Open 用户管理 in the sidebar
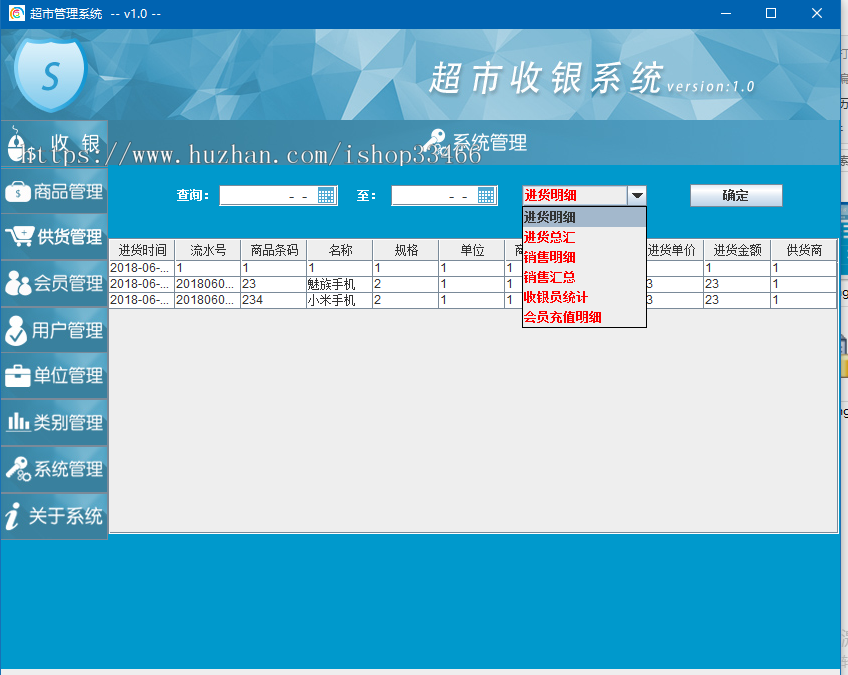Image resolution: width=848 pixels, height=675 pixels. [x=54, y=330]
